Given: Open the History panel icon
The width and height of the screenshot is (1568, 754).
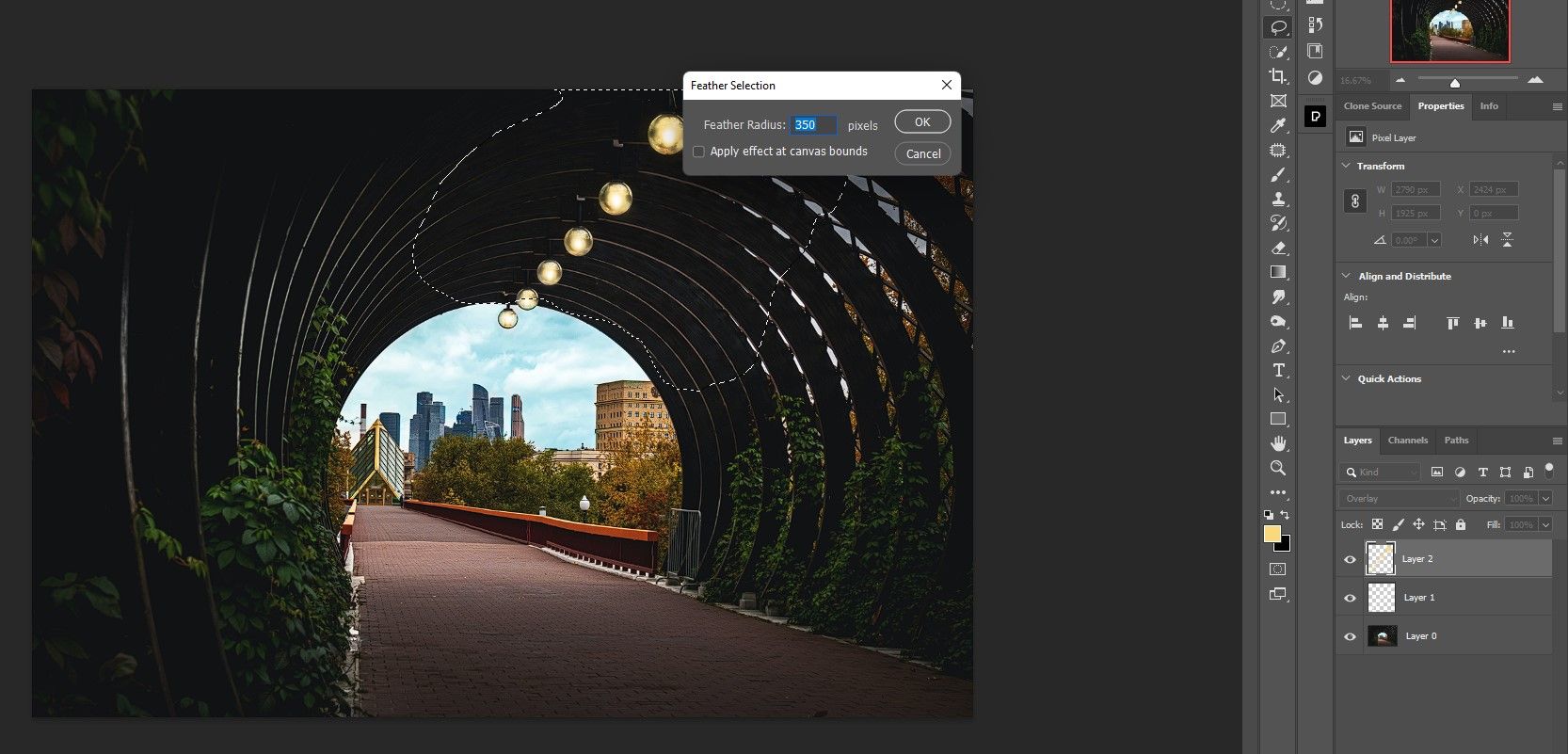Looking at the screenshot, I should coord(1315,25).
